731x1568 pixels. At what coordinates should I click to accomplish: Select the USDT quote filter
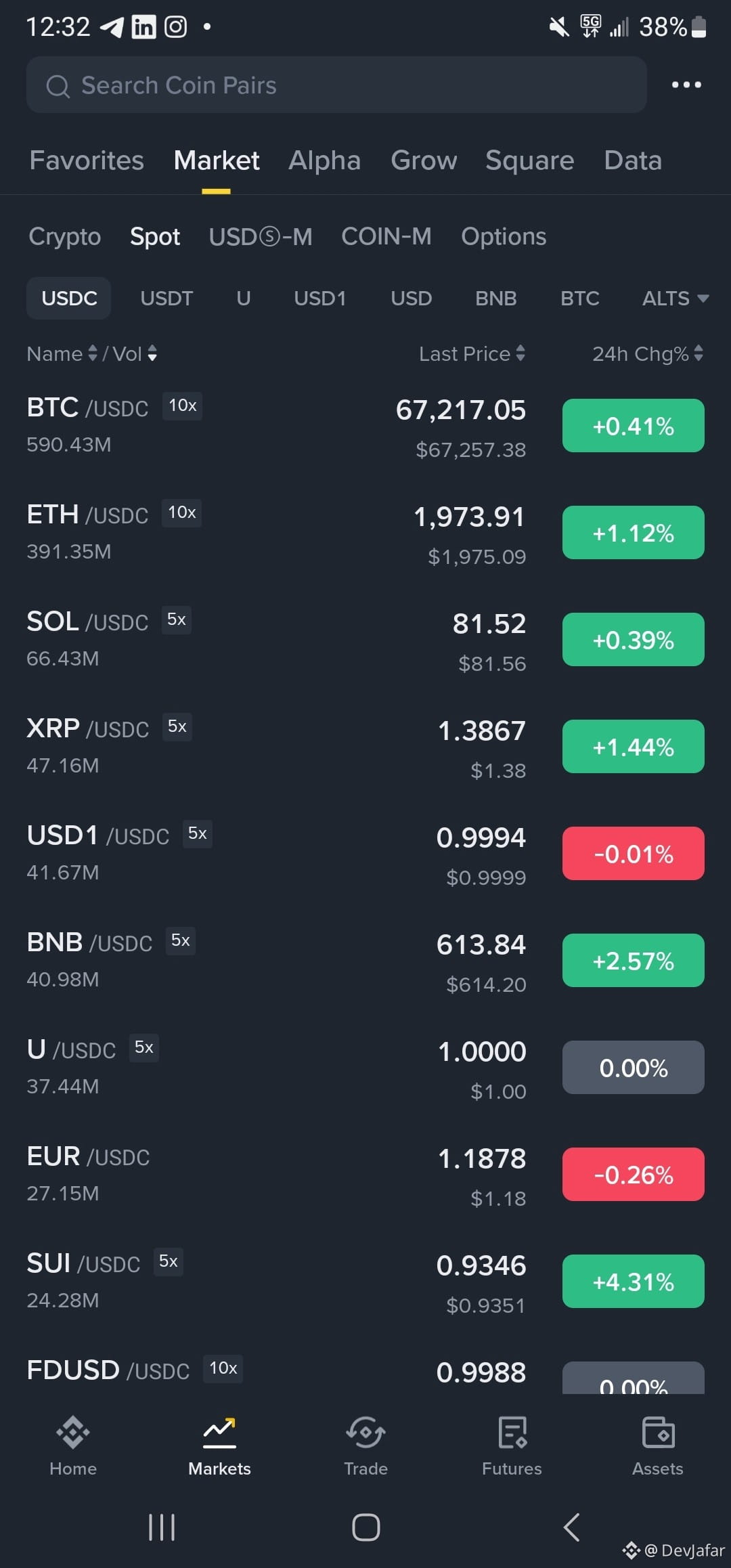167,299
